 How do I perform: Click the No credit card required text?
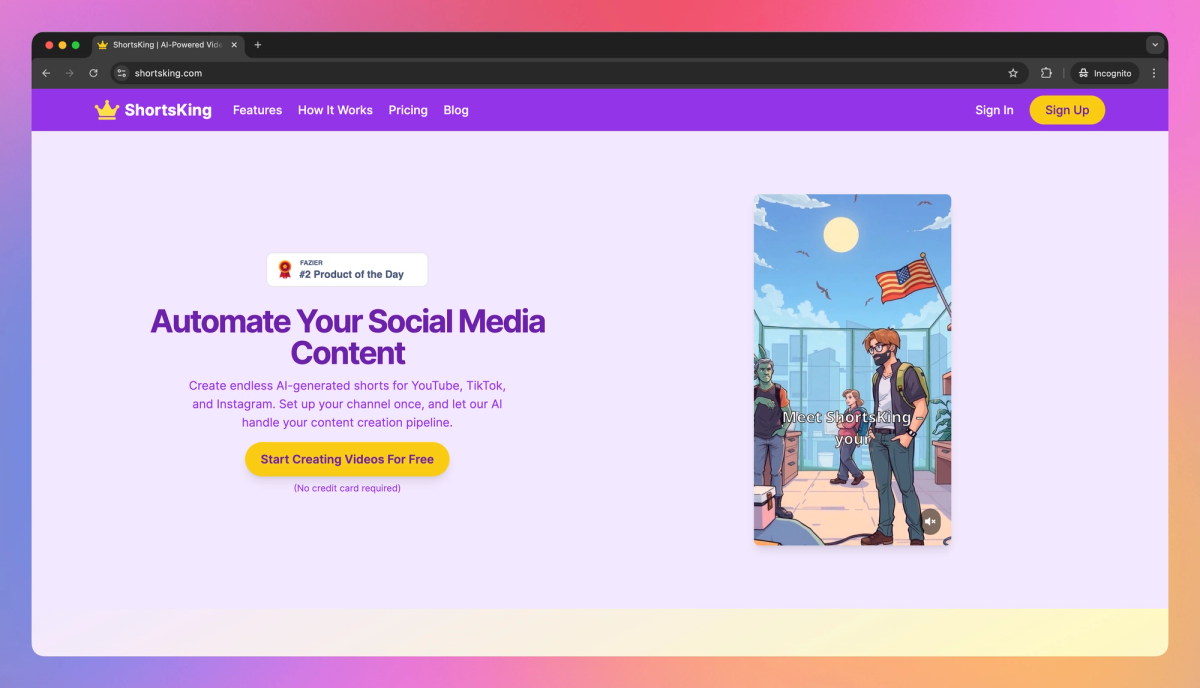click(x=347, y=488)
